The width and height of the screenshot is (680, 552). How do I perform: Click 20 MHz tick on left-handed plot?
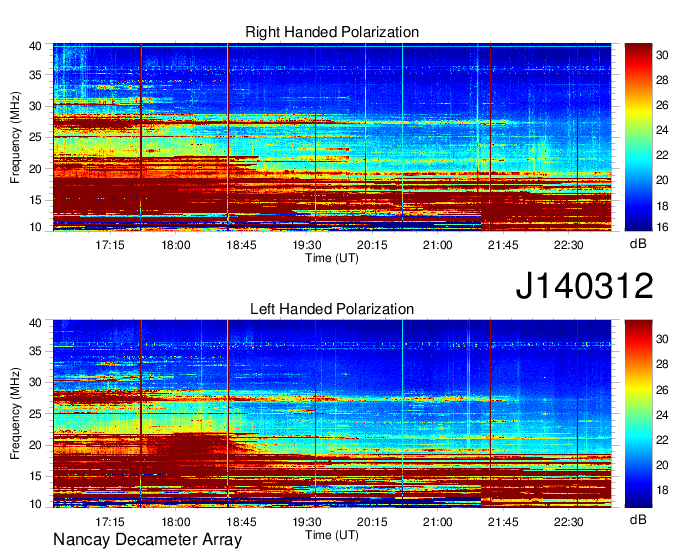35,445
